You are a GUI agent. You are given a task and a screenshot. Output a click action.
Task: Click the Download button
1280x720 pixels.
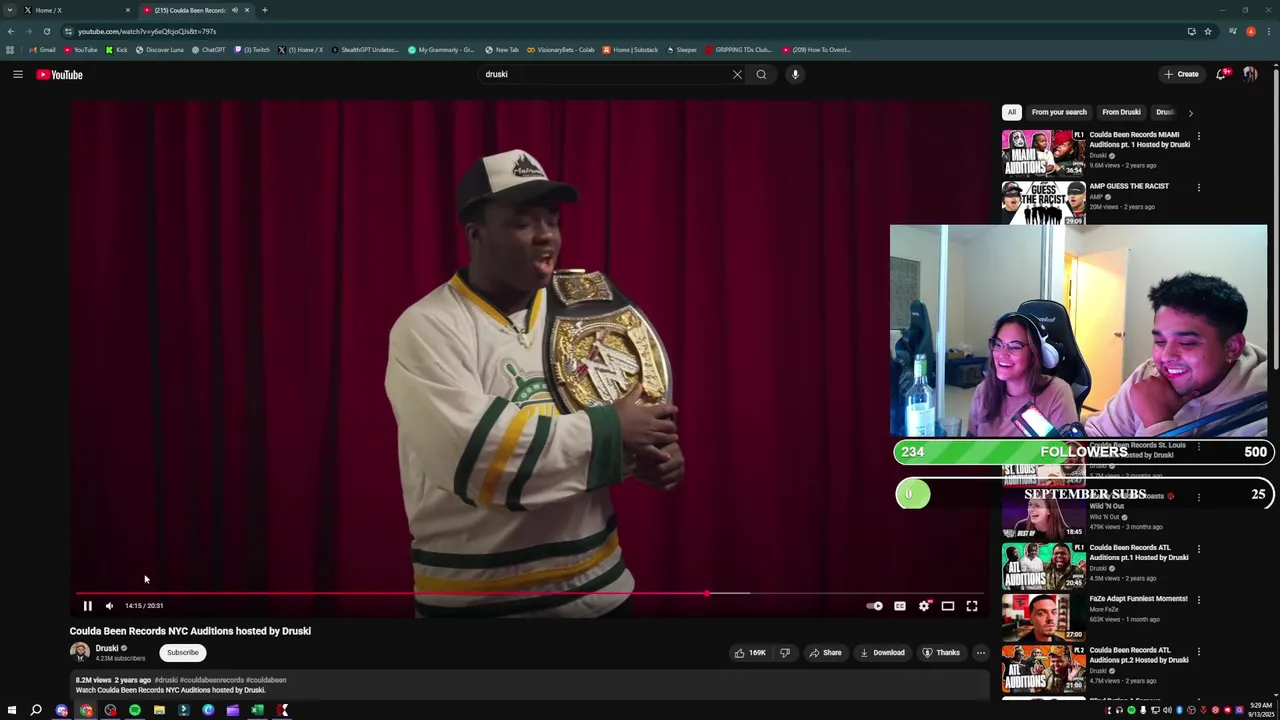pos(882,653)
